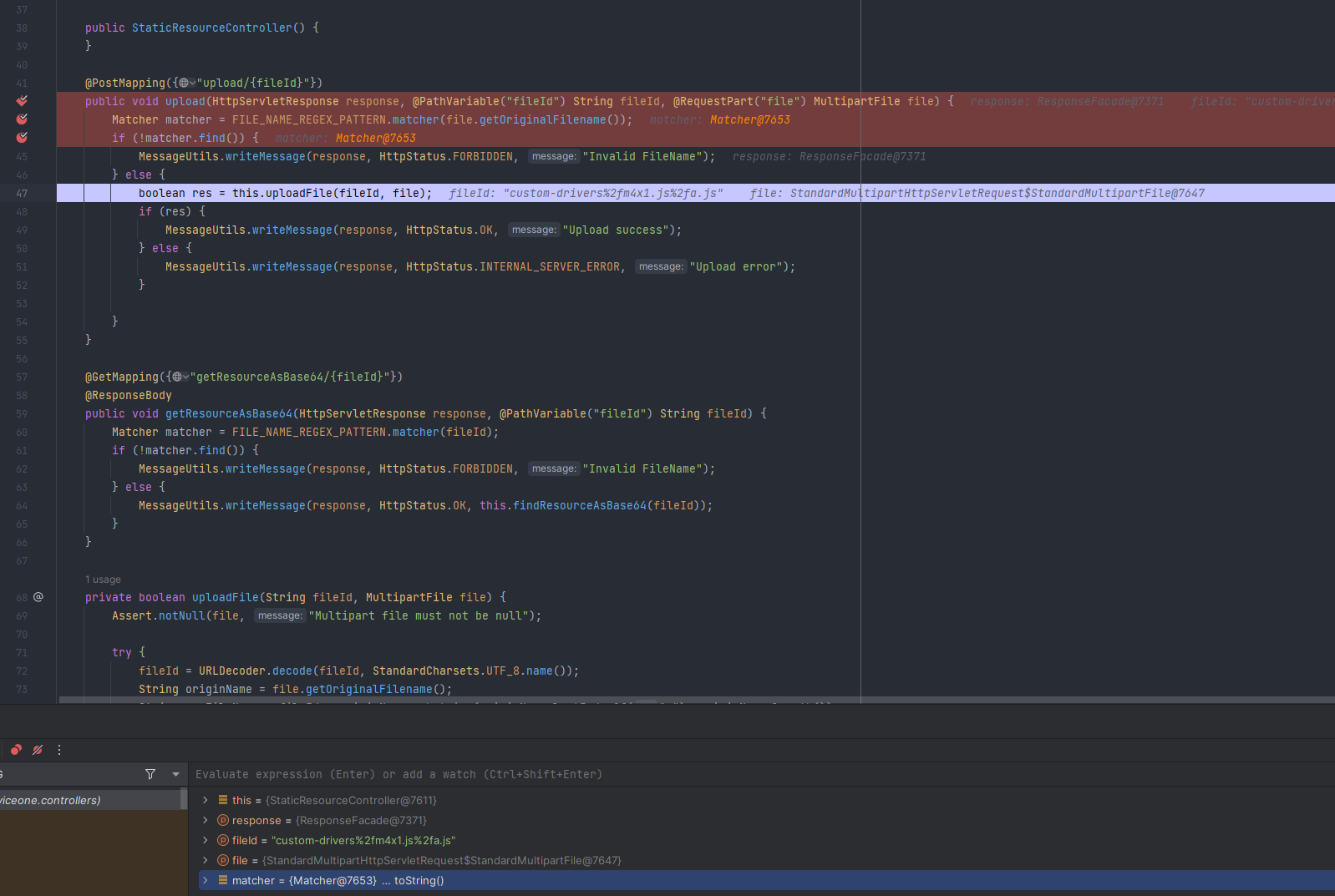
Task: Click 'StaticResourceController' constructor name
Action: [212, 28]
